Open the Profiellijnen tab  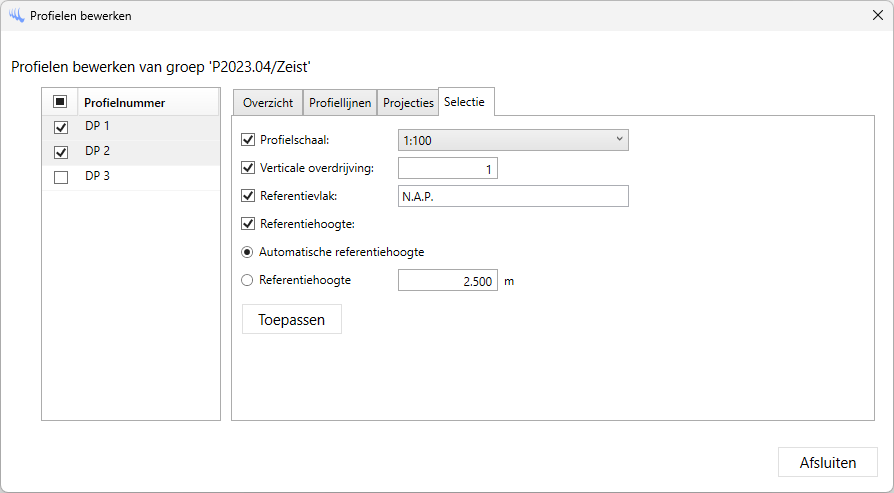coord(340,103)
